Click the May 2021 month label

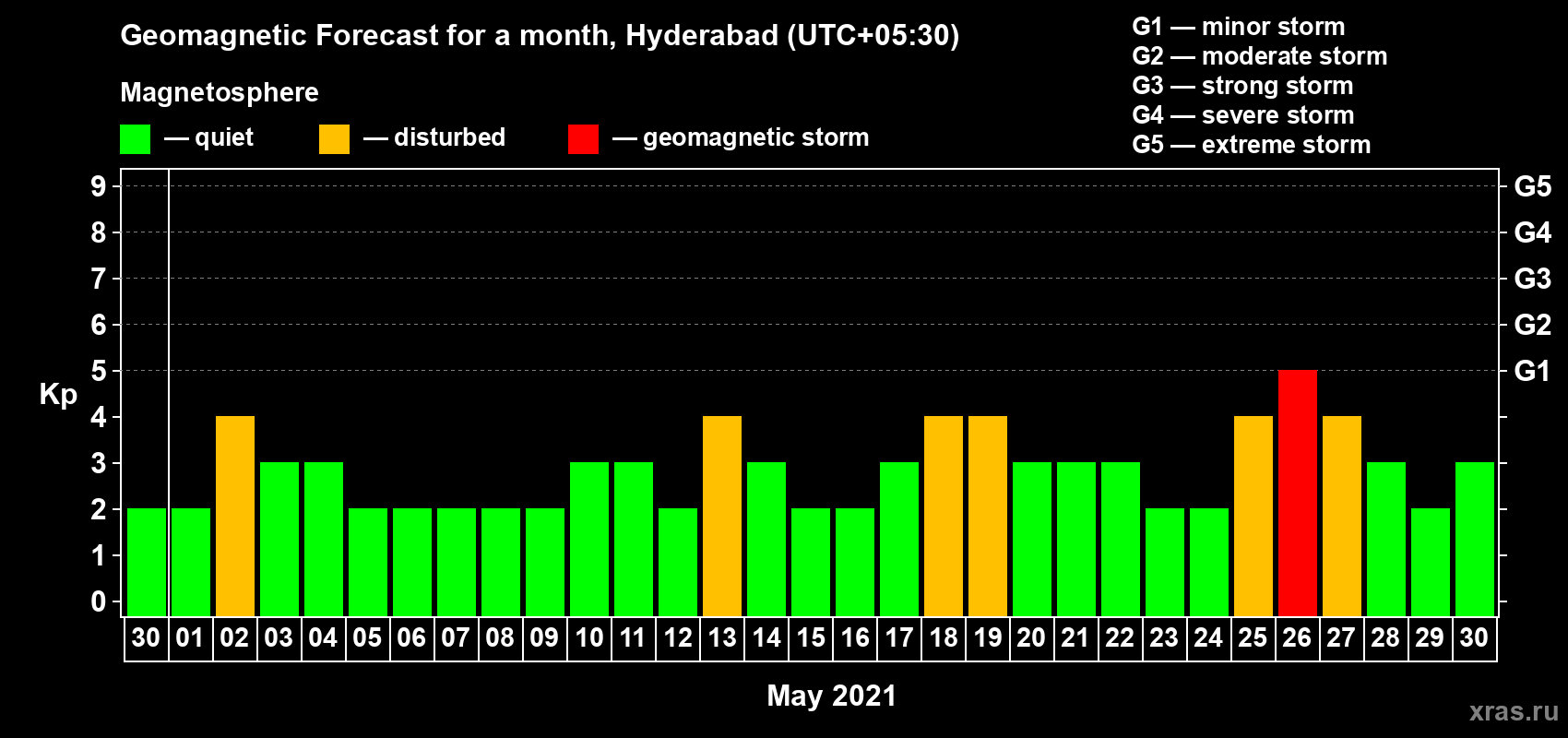click(x=831, y=696)
